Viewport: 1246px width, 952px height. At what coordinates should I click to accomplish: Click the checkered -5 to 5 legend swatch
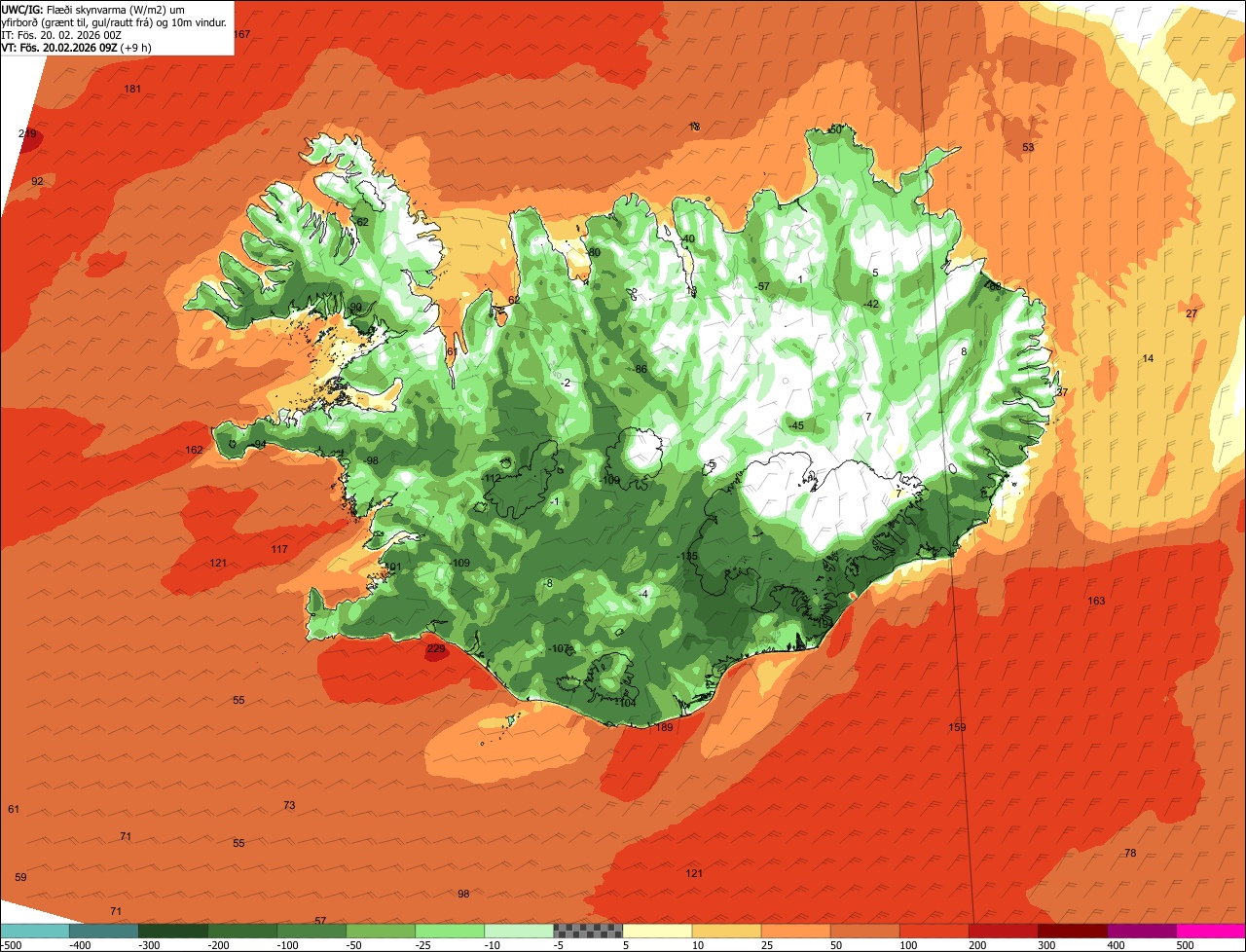pyautogui.click(x=587, y=931)
